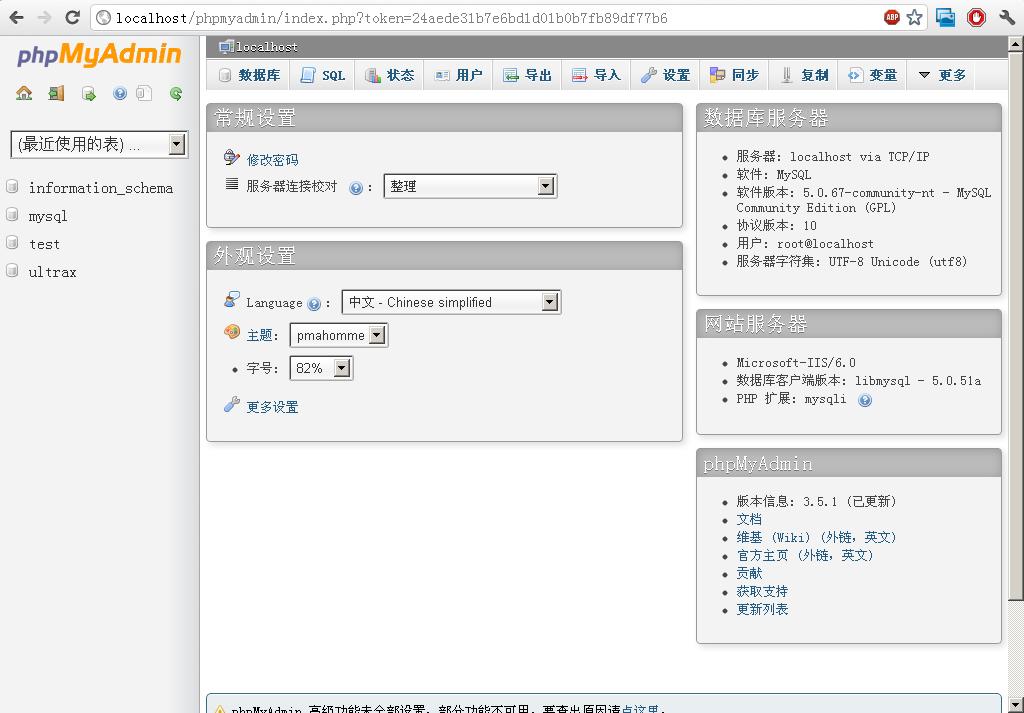Image resolution: width=1024 pixels, height=713 pixels.
Task: Expand the 更多 menu
Action: pyautogui.click(x=942, y=75)
